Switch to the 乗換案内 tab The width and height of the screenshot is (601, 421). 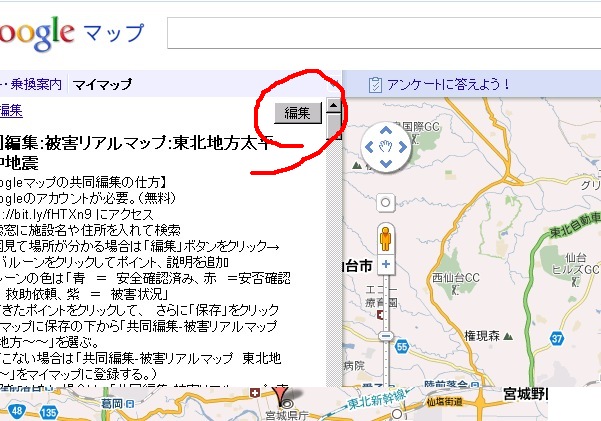[36, 84]
